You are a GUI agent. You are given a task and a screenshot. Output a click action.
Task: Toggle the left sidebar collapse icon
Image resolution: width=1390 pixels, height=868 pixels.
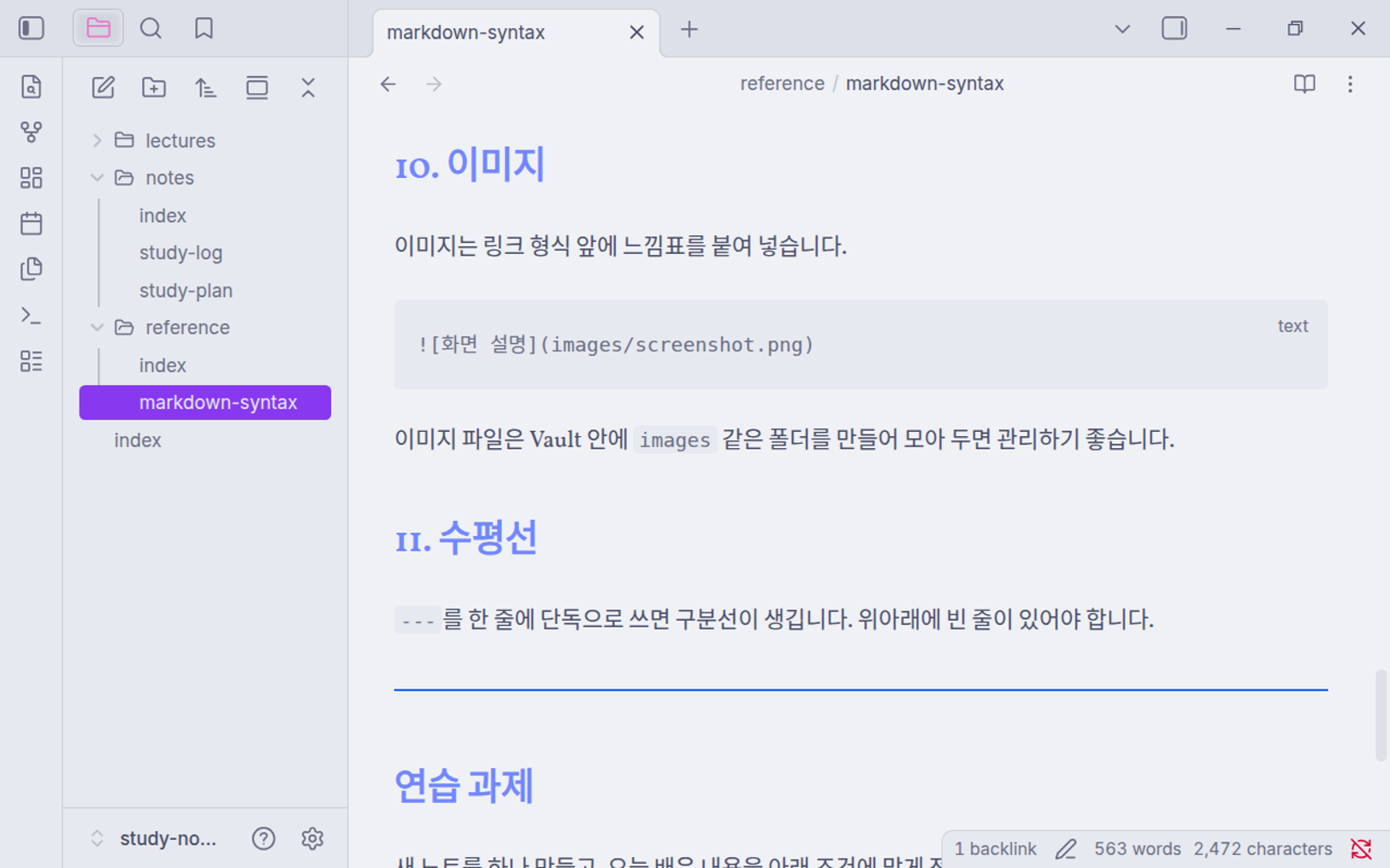click(x=32, y=28)
